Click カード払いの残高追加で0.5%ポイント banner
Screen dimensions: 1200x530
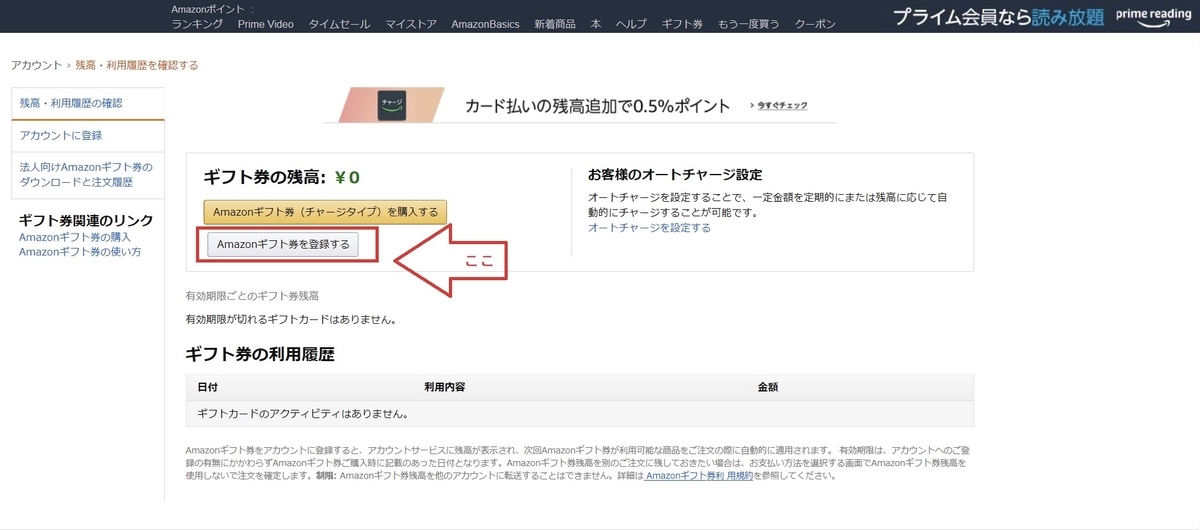[x=598, y=106]
